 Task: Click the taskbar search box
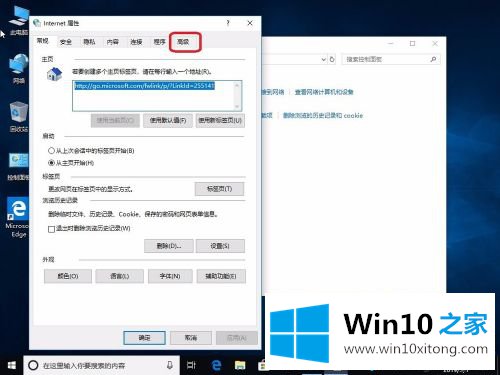tap(101, 365)
